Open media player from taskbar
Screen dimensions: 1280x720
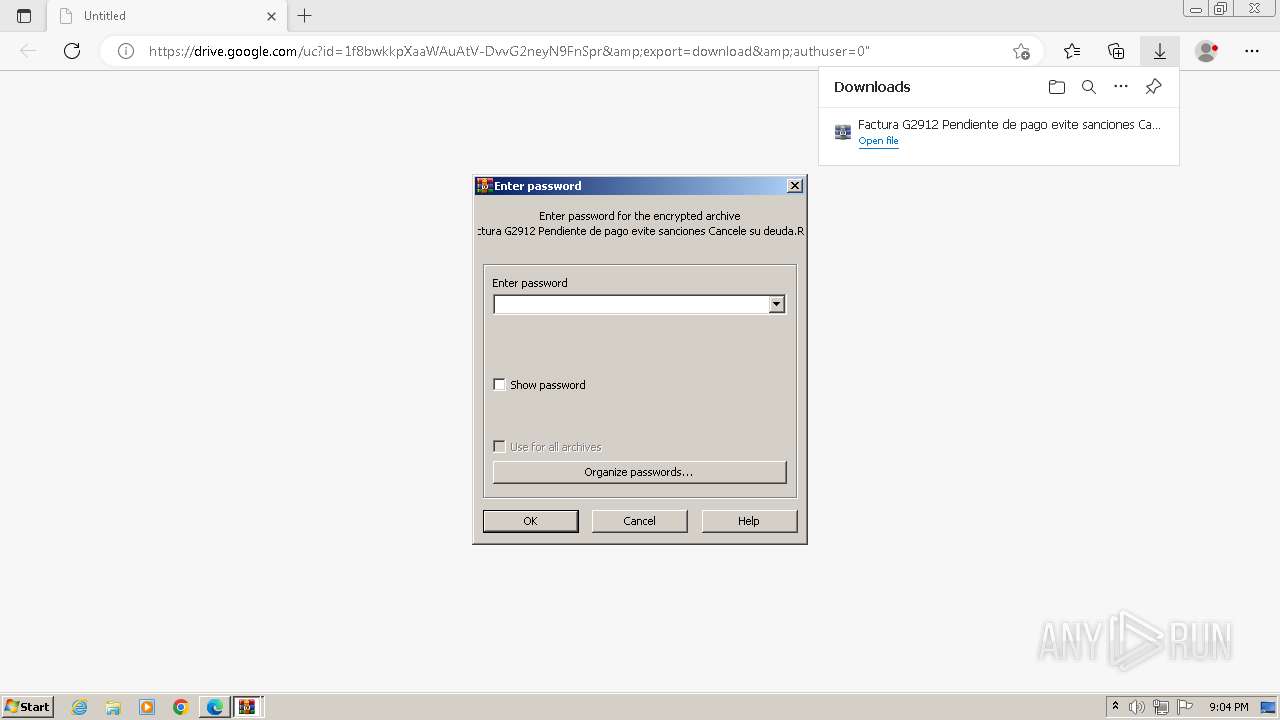147,707
